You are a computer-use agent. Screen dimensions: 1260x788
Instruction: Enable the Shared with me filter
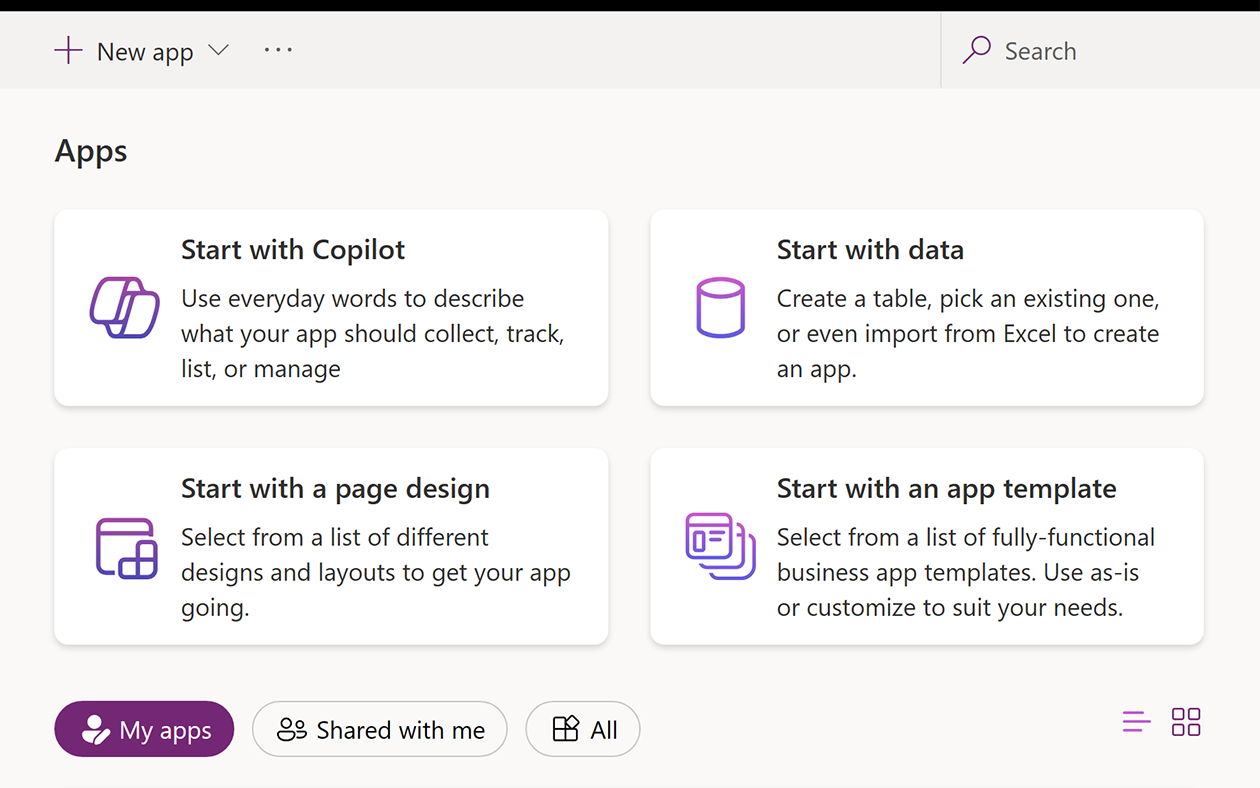point(379,729)
